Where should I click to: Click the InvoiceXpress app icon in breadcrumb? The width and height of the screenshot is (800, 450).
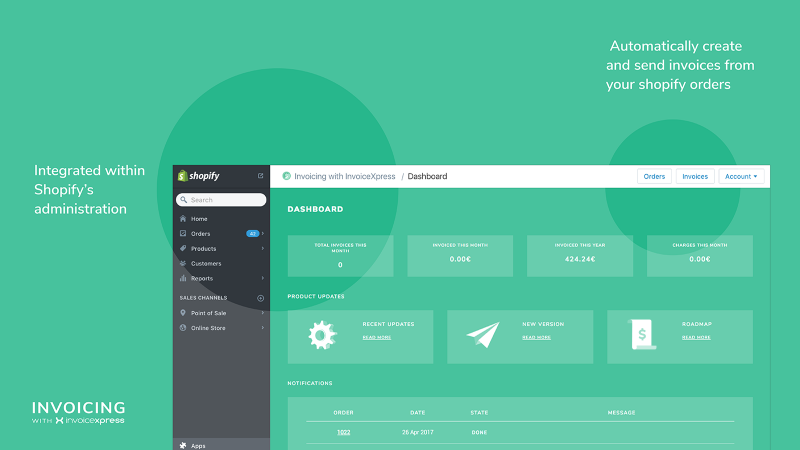[x=287, y=176]
